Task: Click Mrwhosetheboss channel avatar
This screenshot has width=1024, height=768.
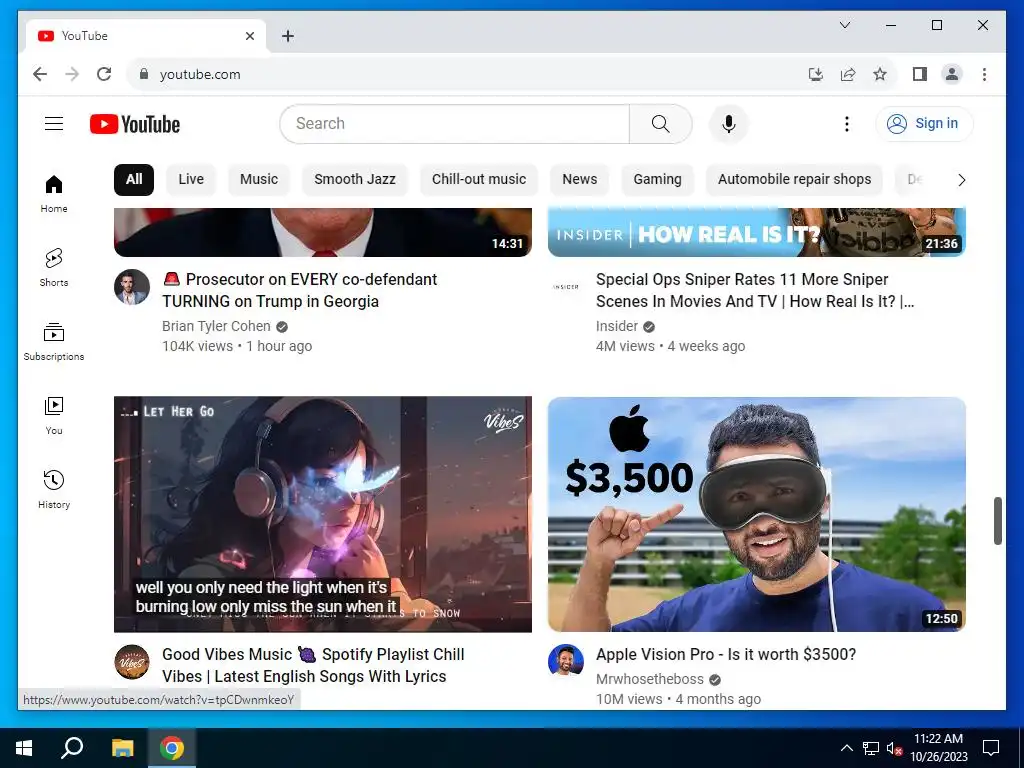Action: tap(566, 662)
